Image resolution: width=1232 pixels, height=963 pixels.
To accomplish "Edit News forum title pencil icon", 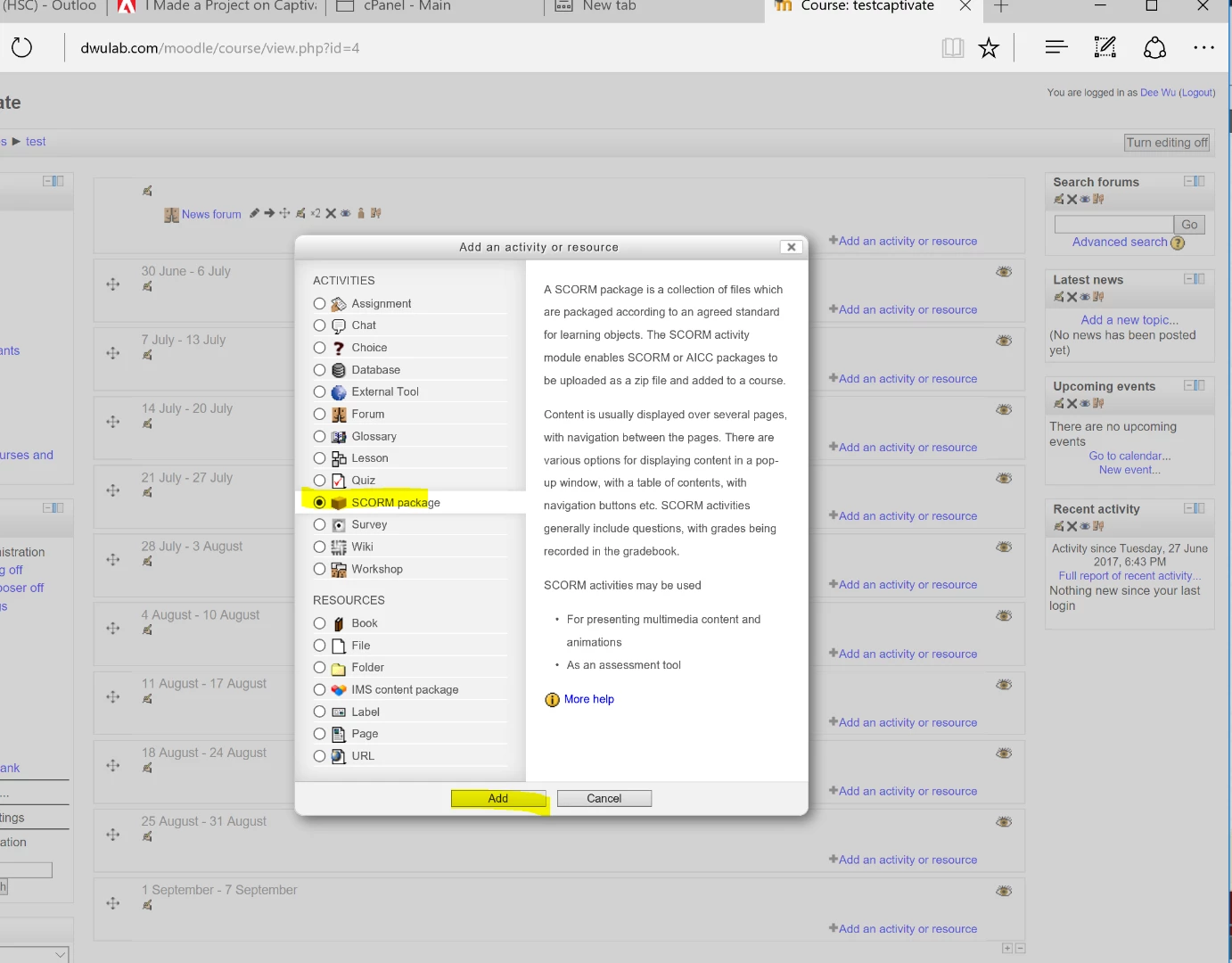I will (255, 213).
